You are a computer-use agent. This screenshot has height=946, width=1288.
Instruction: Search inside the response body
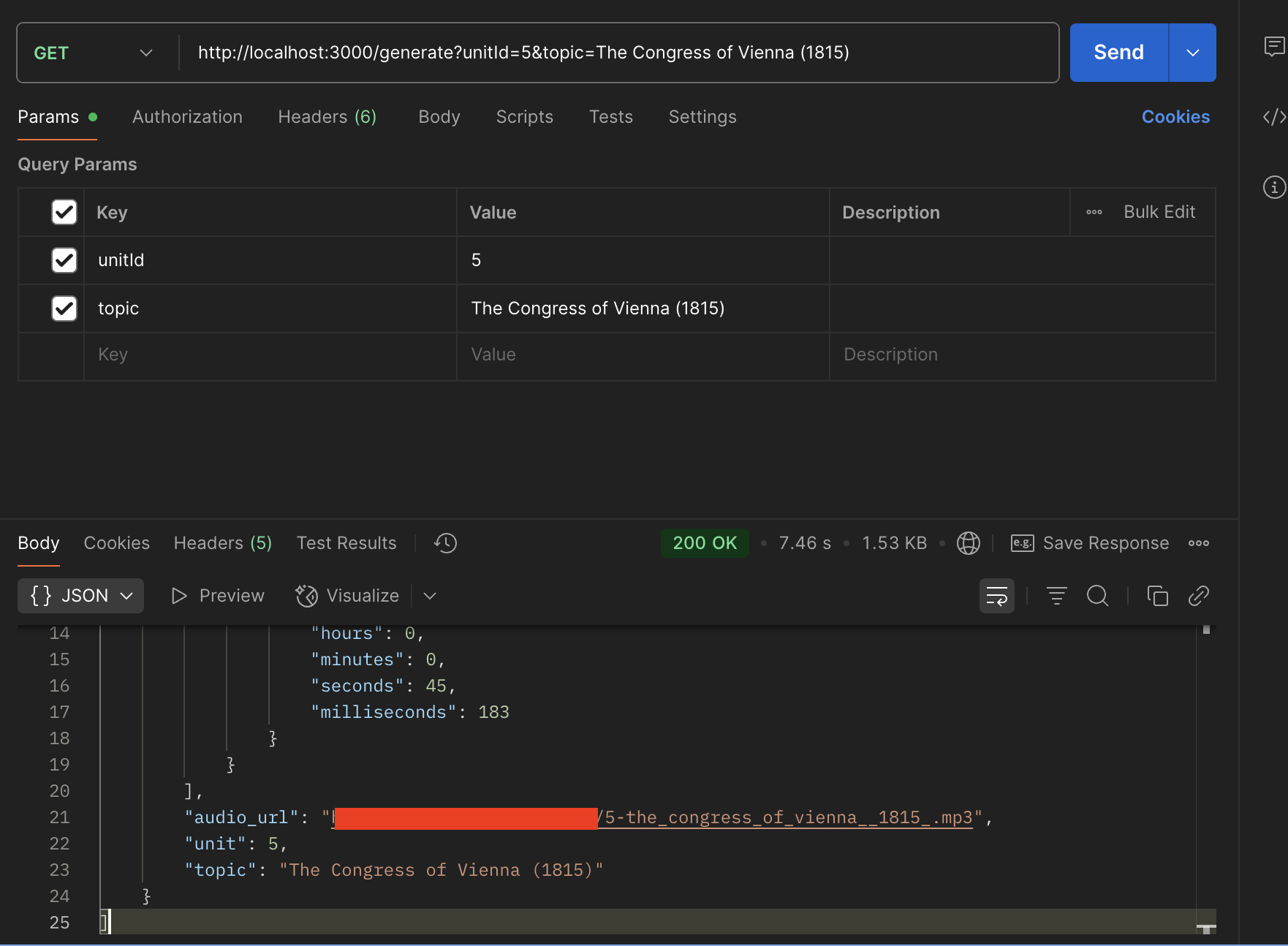pos(1098,596)
